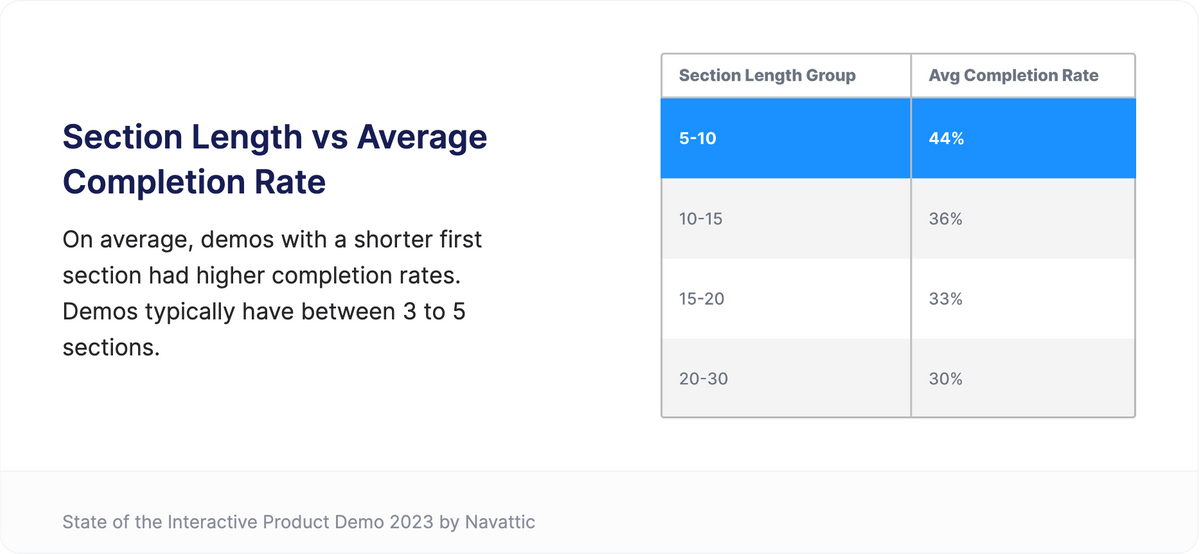Select the "44%" completion rate cell
Screen dimensions: 1200x554
click(946, 139)
